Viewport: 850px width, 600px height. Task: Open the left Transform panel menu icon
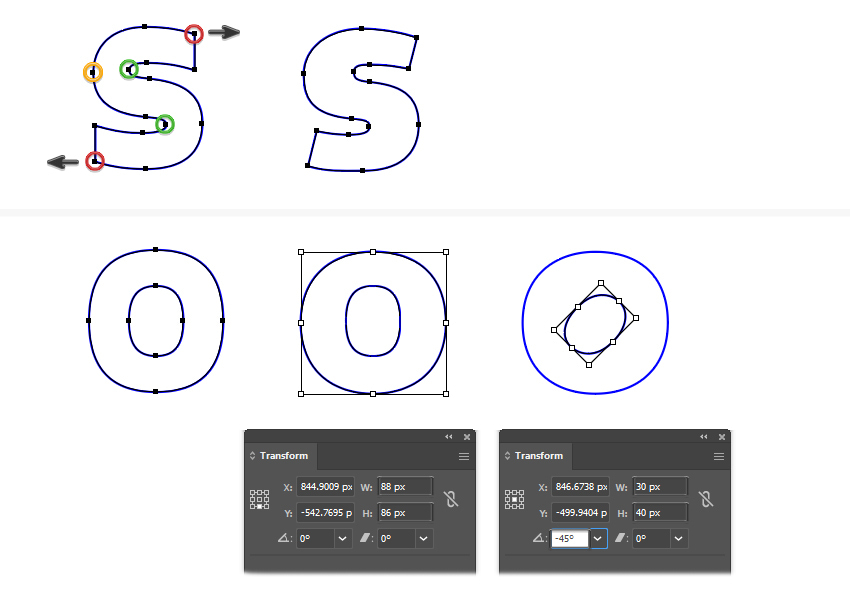[x=464, y=456]
